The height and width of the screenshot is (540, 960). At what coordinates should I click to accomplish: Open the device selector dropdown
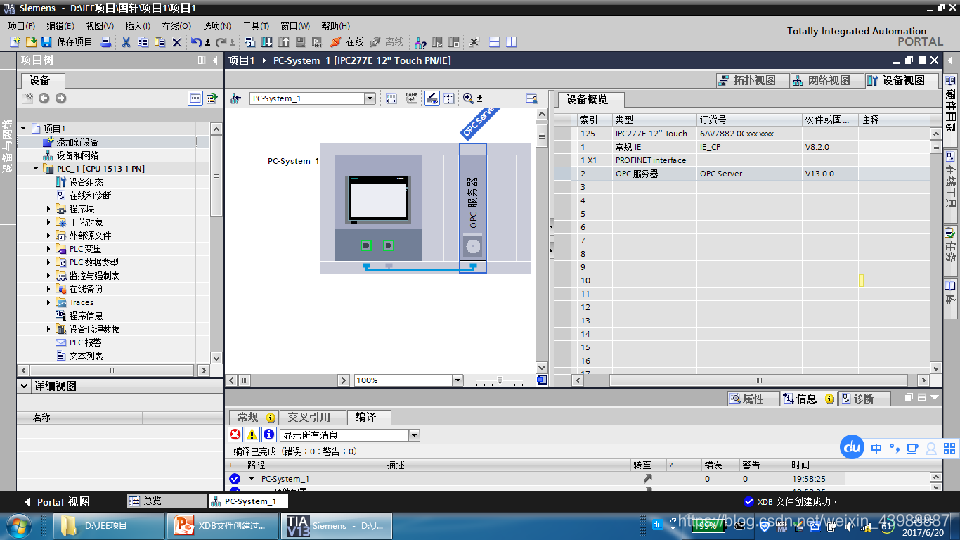pyautogui.click(x=370, y=99)
